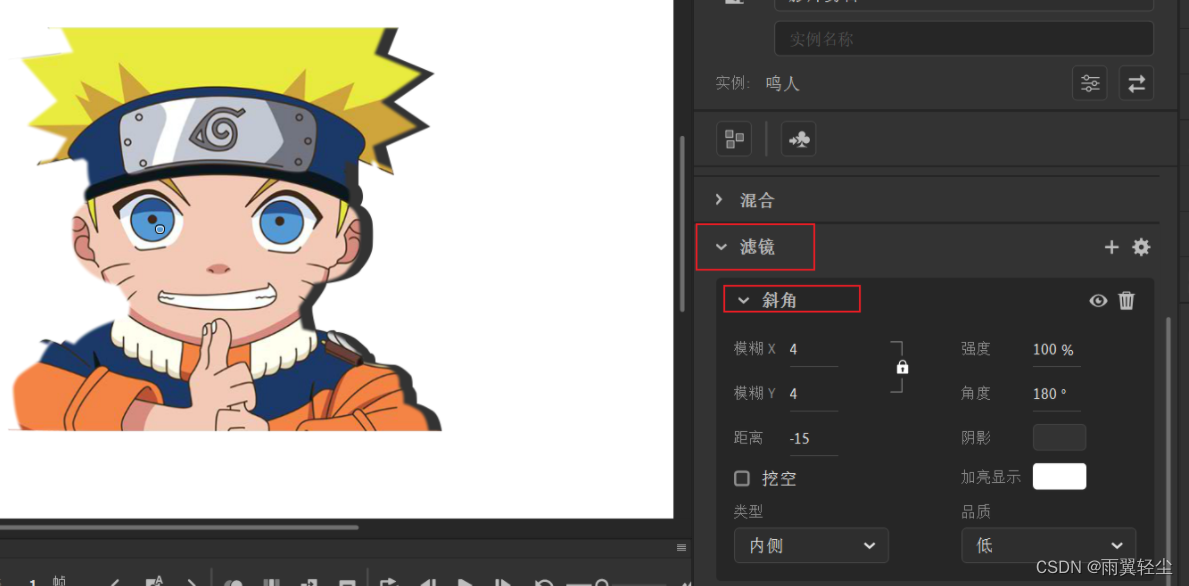
Task: Click the 阴影 label
Action: pos(976,437)
